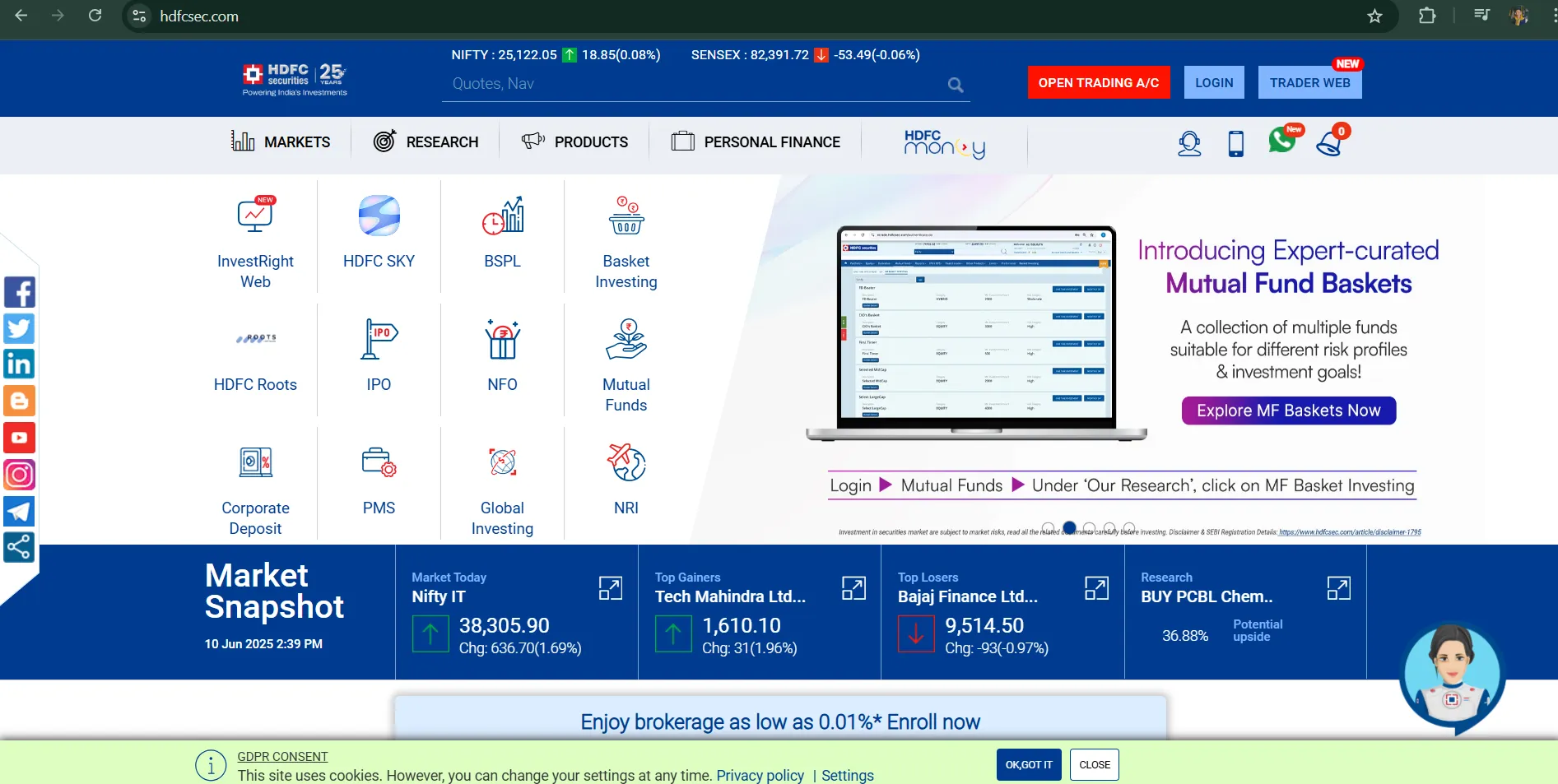The width and height of the screenshot is (1558, 784).
Task: Click the Bajaj Finance Ltd top loser
Action: [x=968, y=596]
